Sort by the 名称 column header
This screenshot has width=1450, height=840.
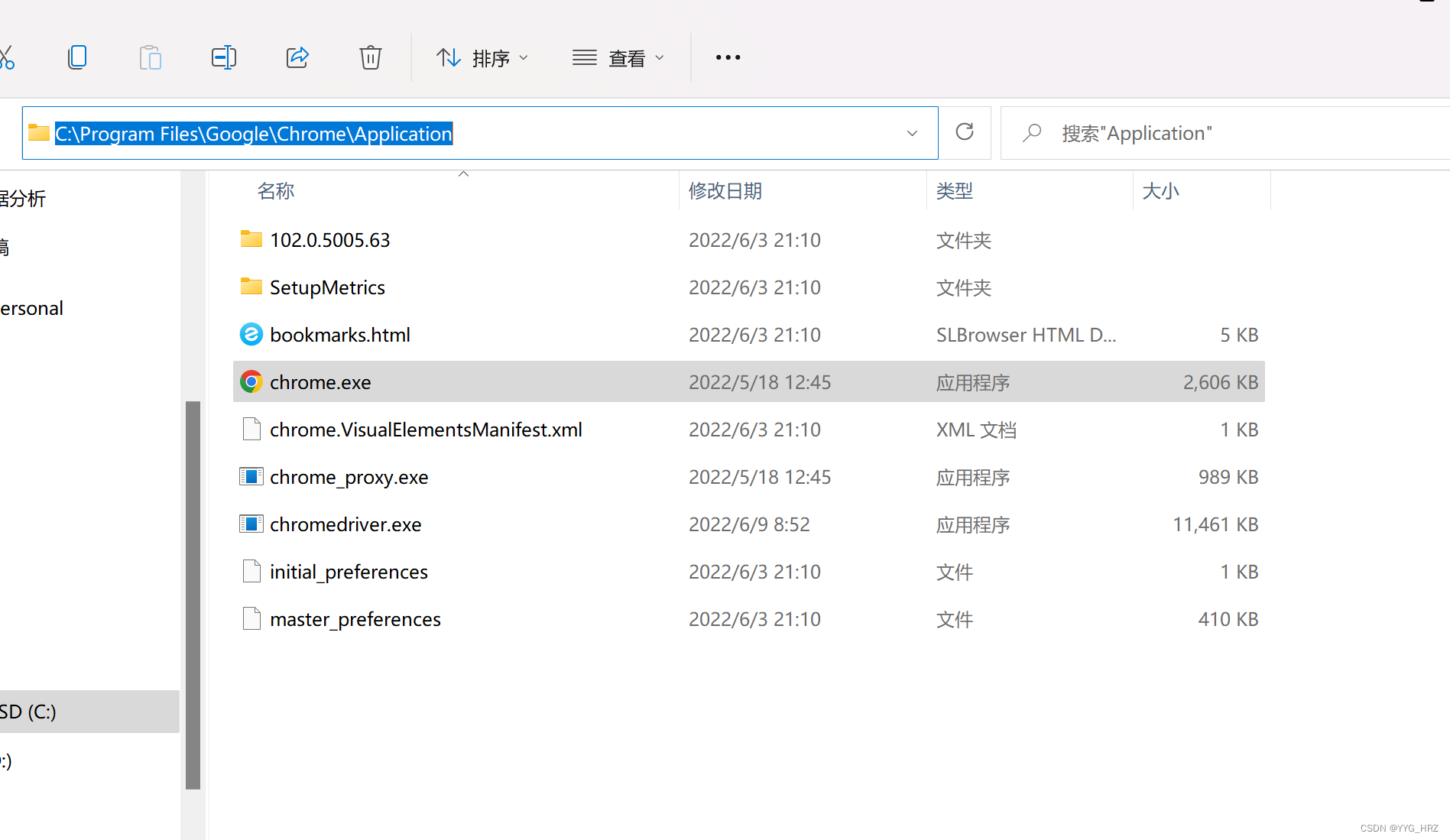[276, 191]
